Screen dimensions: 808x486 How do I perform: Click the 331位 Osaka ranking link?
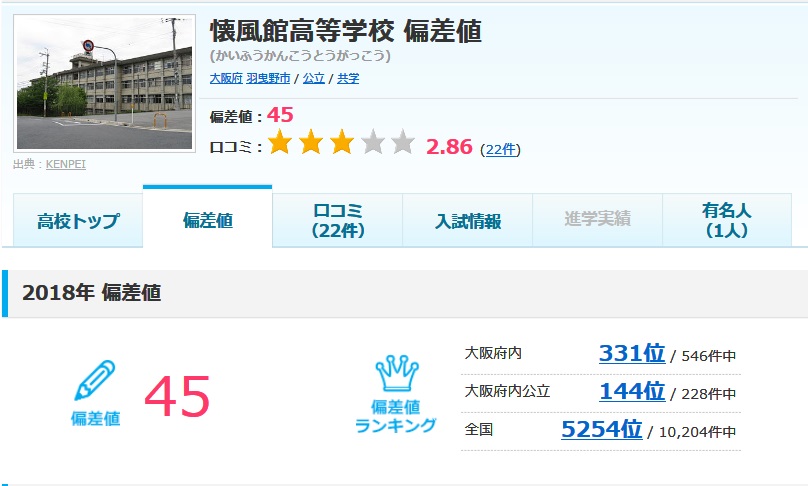point(632,353)
